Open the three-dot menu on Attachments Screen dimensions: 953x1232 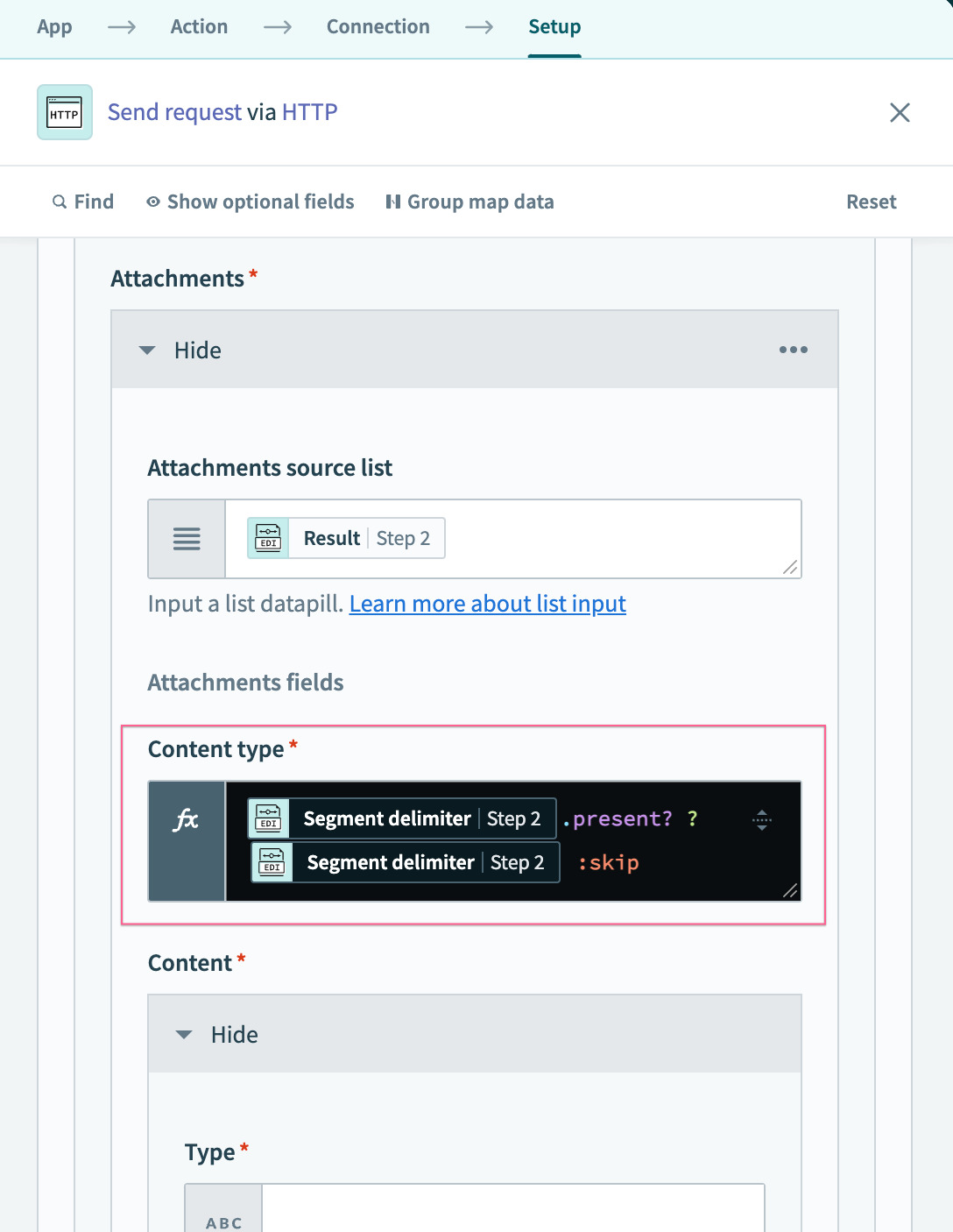click(x=794, y=350)
